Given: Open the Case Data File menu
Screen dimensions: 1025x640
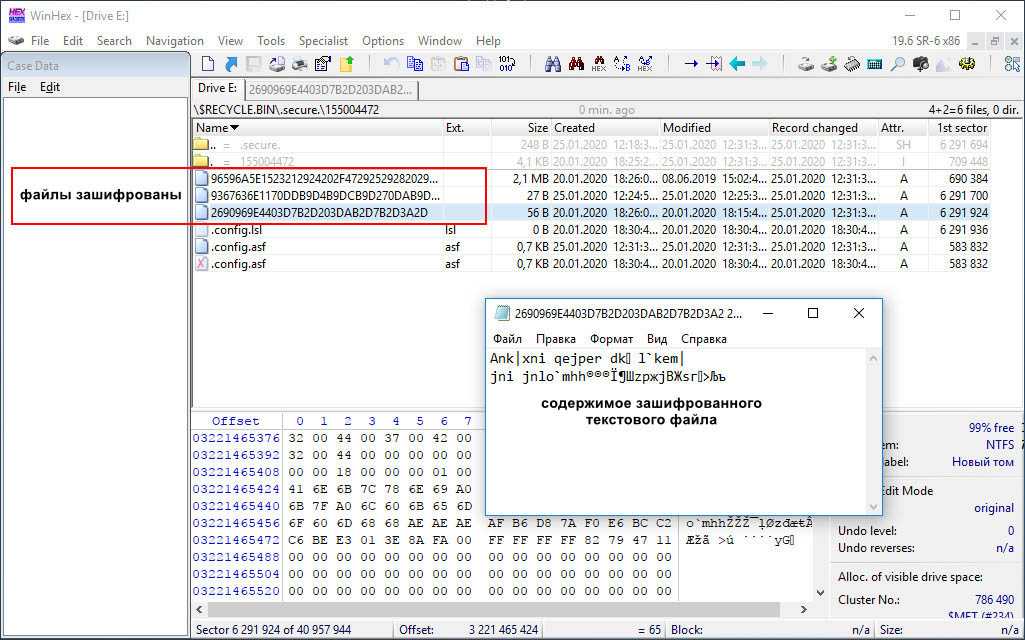Looking at the screenshot, I should click(17, 87).
